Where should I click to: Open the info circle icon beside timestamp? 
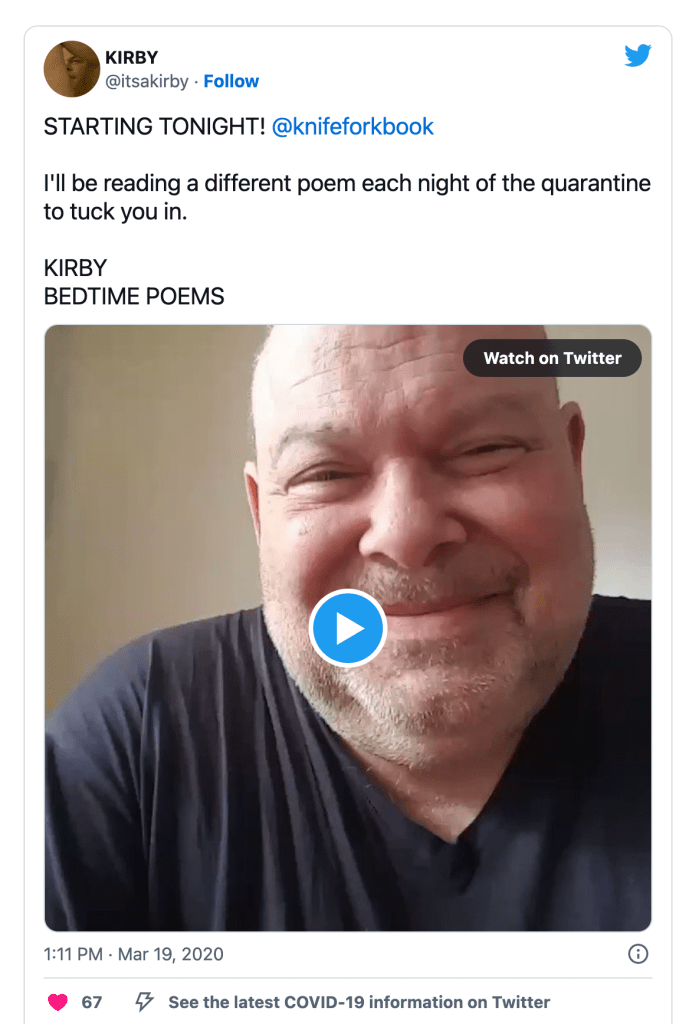[x=637, y=954]
